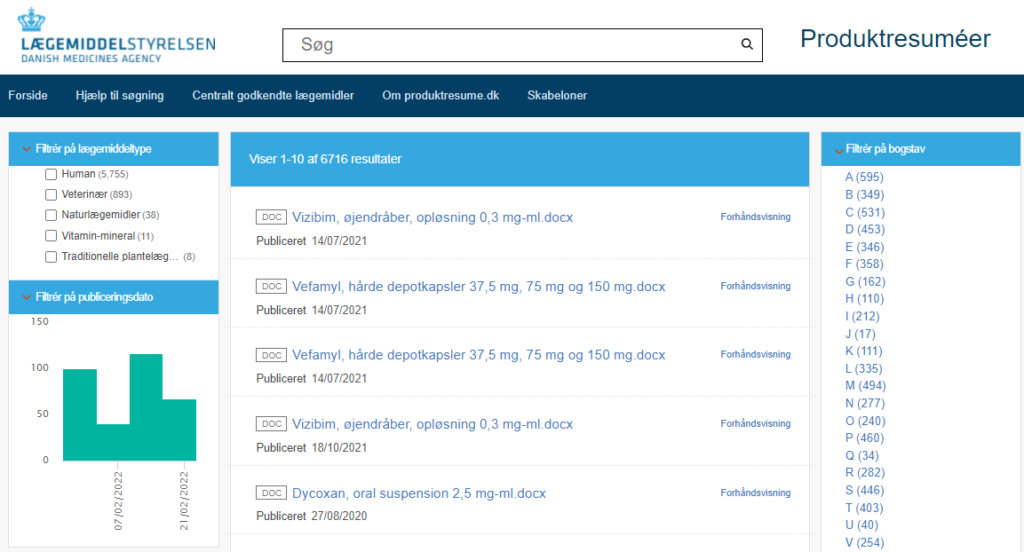1024x552 pixels.
Task: Open the Dycoxan oral suspension document link
Action: (418, 493)
